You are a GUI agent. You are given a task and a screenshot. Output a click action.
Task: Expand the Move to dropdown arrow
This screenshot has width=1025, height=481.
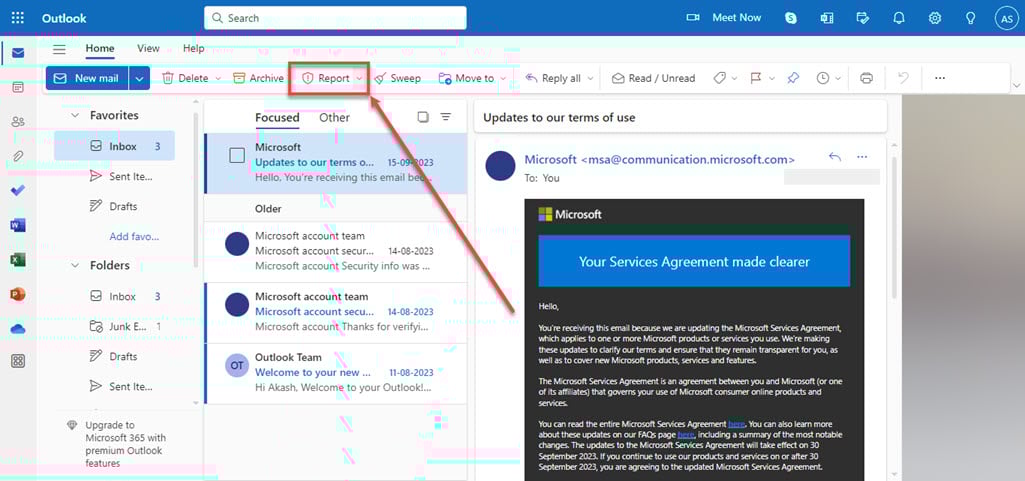point(503,78)
